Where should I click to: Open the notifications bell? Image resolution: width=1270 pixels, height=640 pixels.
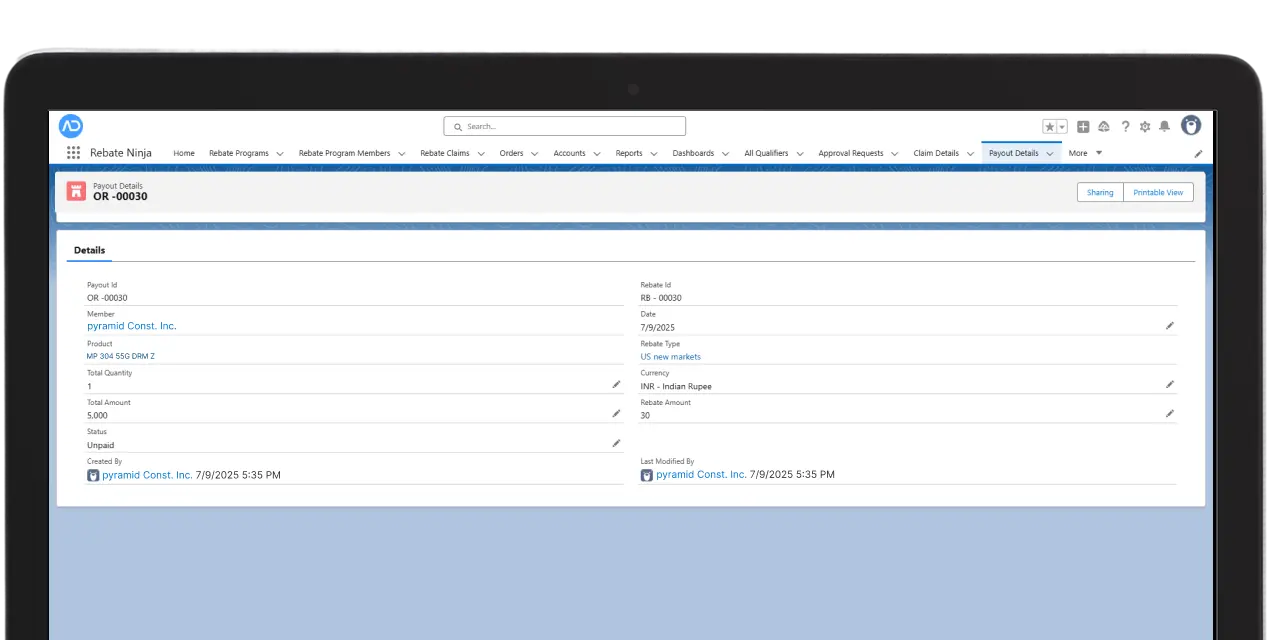pos(1164,127)
